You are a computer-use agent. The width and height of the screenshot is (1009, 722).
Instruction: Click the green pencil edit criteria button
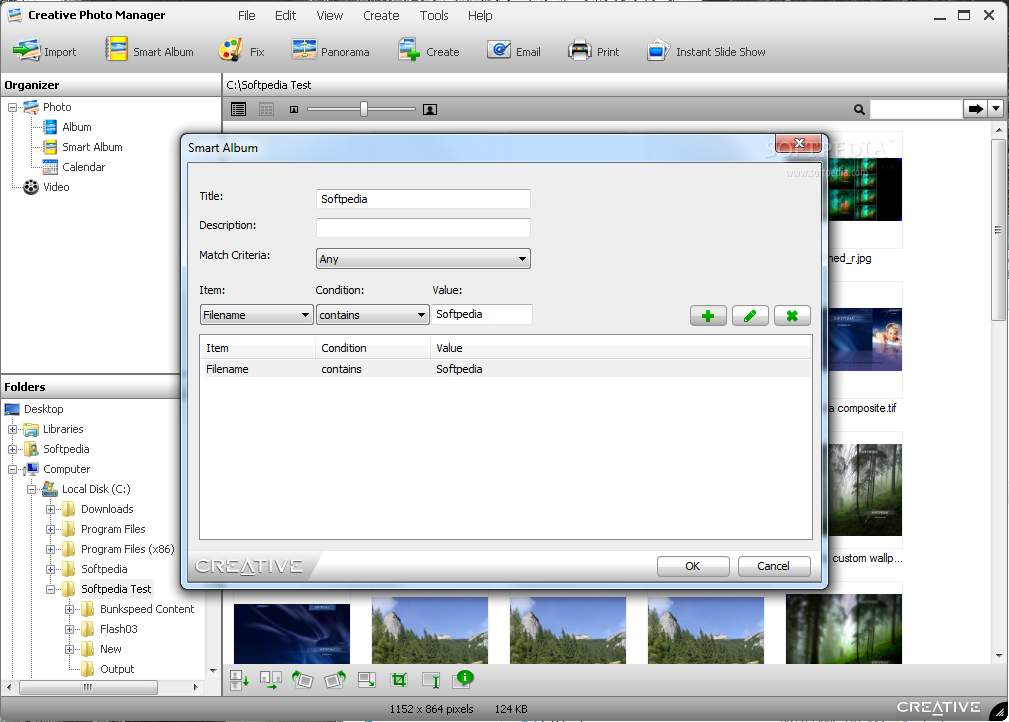pos(750,316)
